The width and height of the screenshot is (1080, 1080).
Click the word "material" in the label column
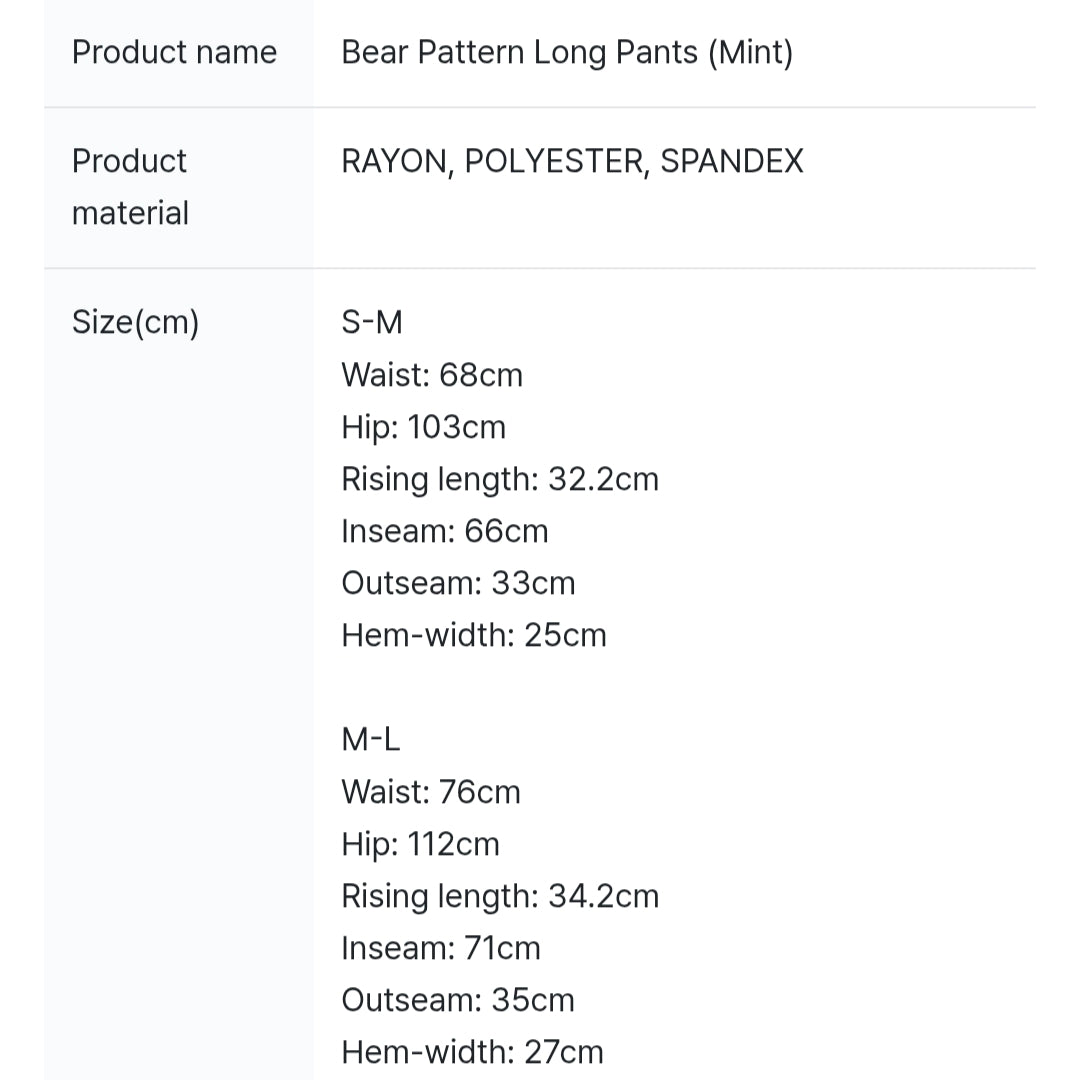coord(130,213)
